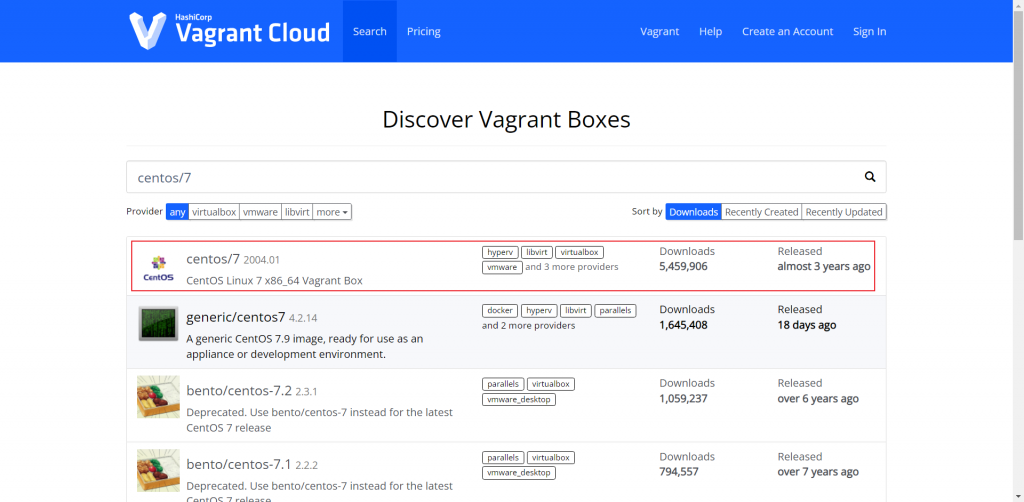Filter by virtualbox provider

click(214, 212)
